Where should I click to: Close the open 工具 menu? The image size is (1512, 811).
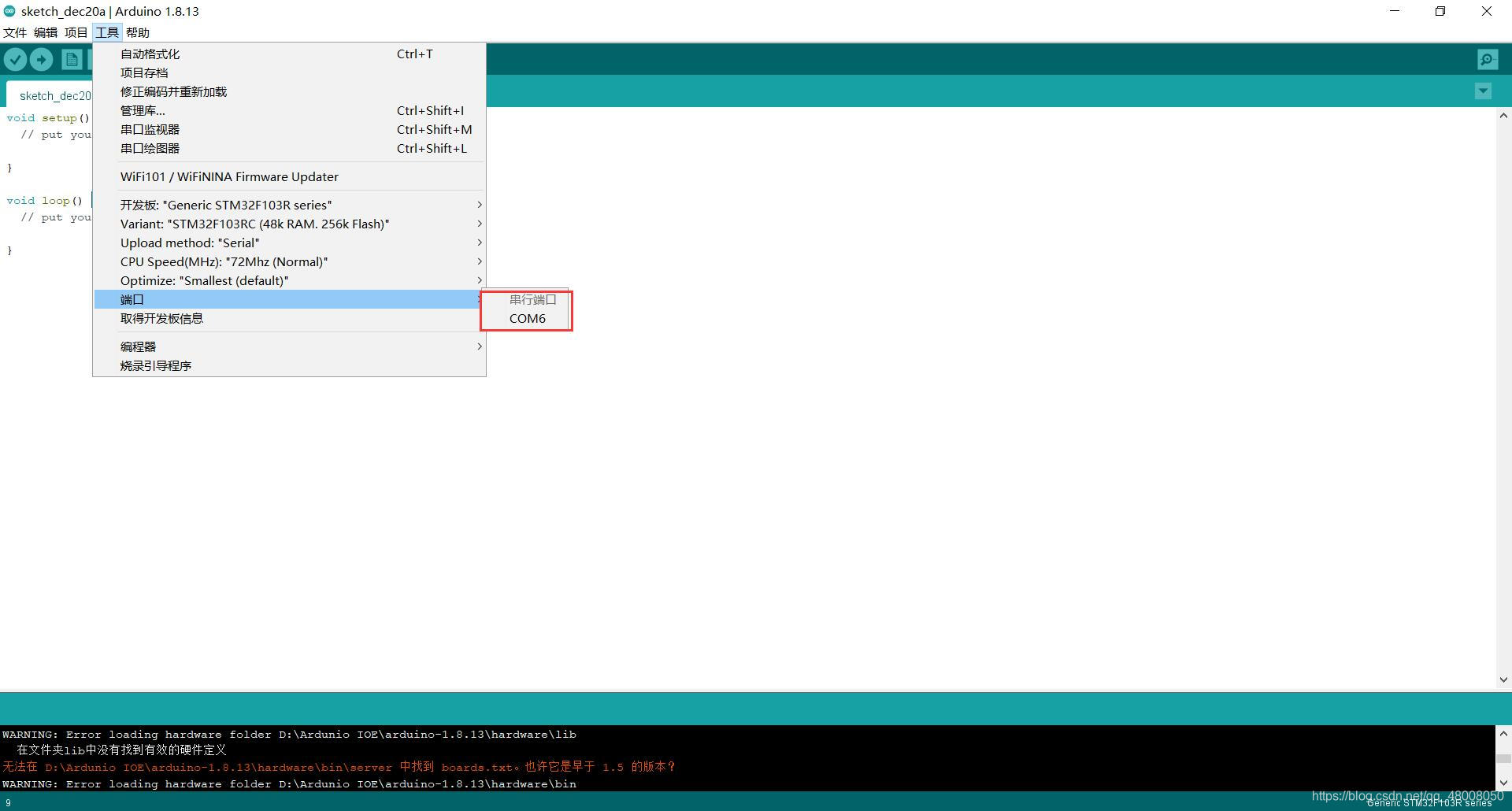(107, 32)
